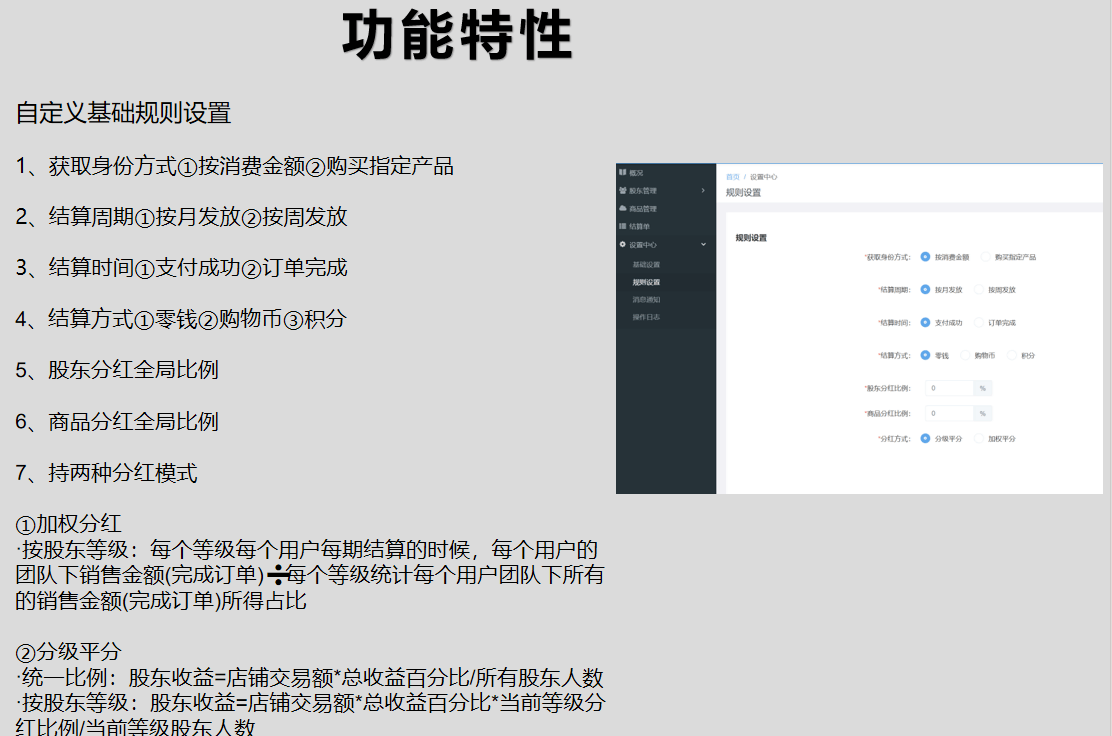The height and width of the screenshot is (736, 1112).
Task: Choose 购物币 settlement method radio
Action: (x=966, y=355)
